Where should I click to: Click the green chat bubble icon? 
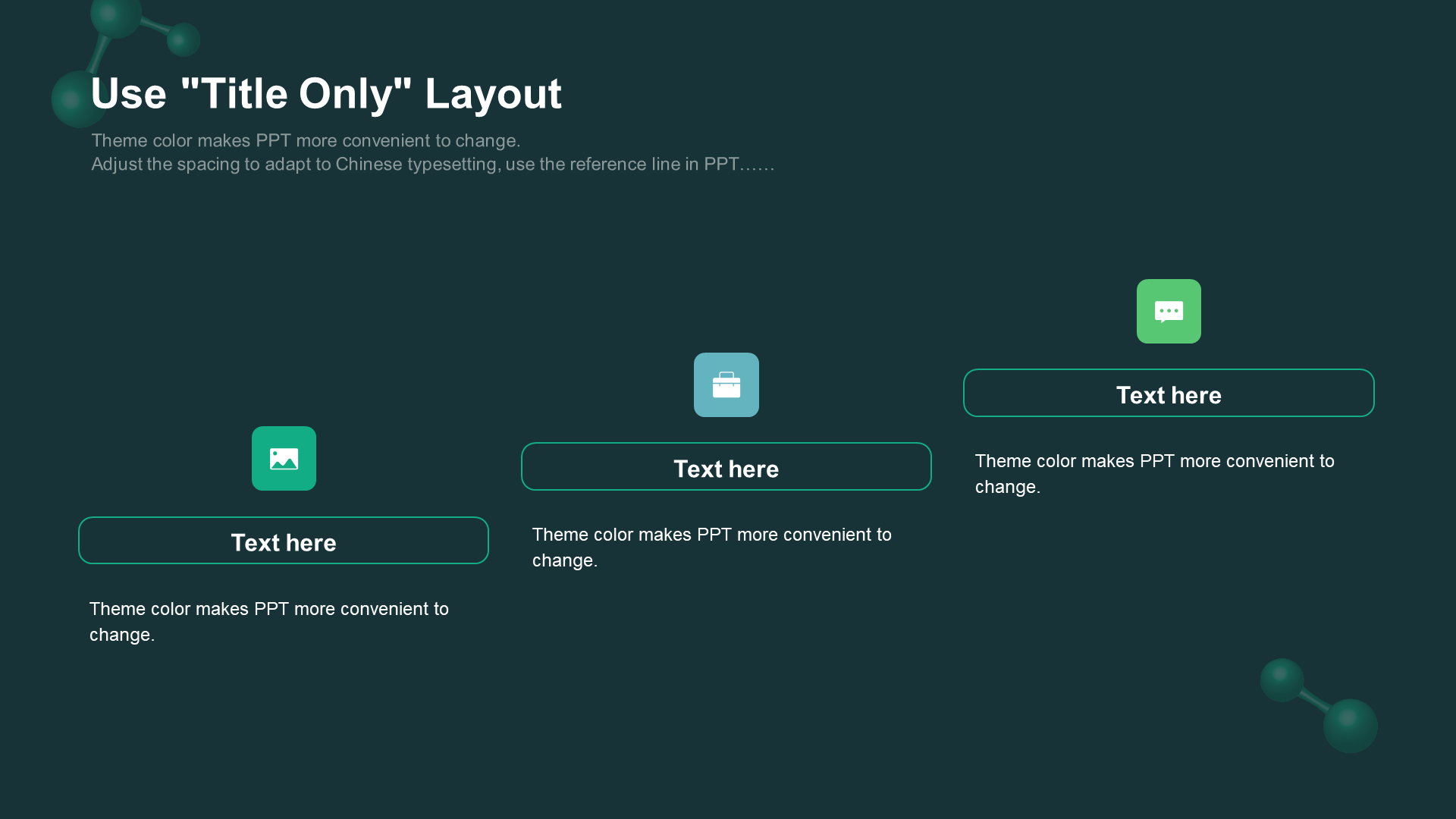coord(1169,311)
